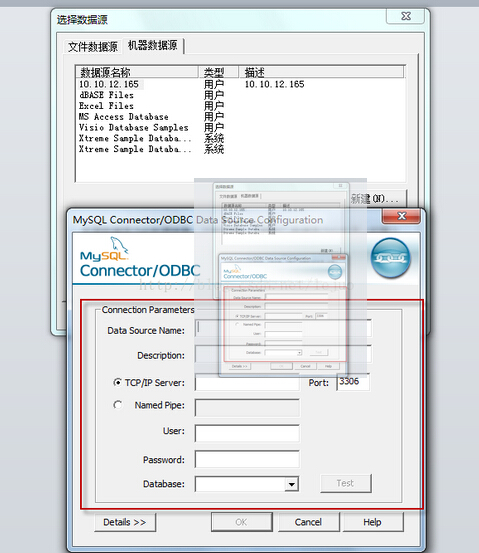Click the Test button
The height and width of the screenshot is (553, 479).
tap(346, 483)
